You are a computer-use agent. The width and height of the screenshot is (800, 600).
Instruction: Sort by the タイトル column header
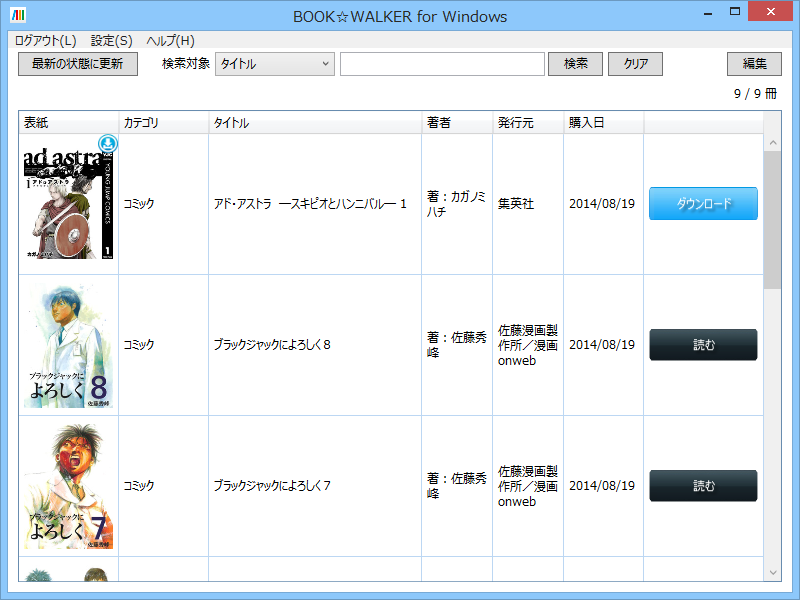point(315,122)
